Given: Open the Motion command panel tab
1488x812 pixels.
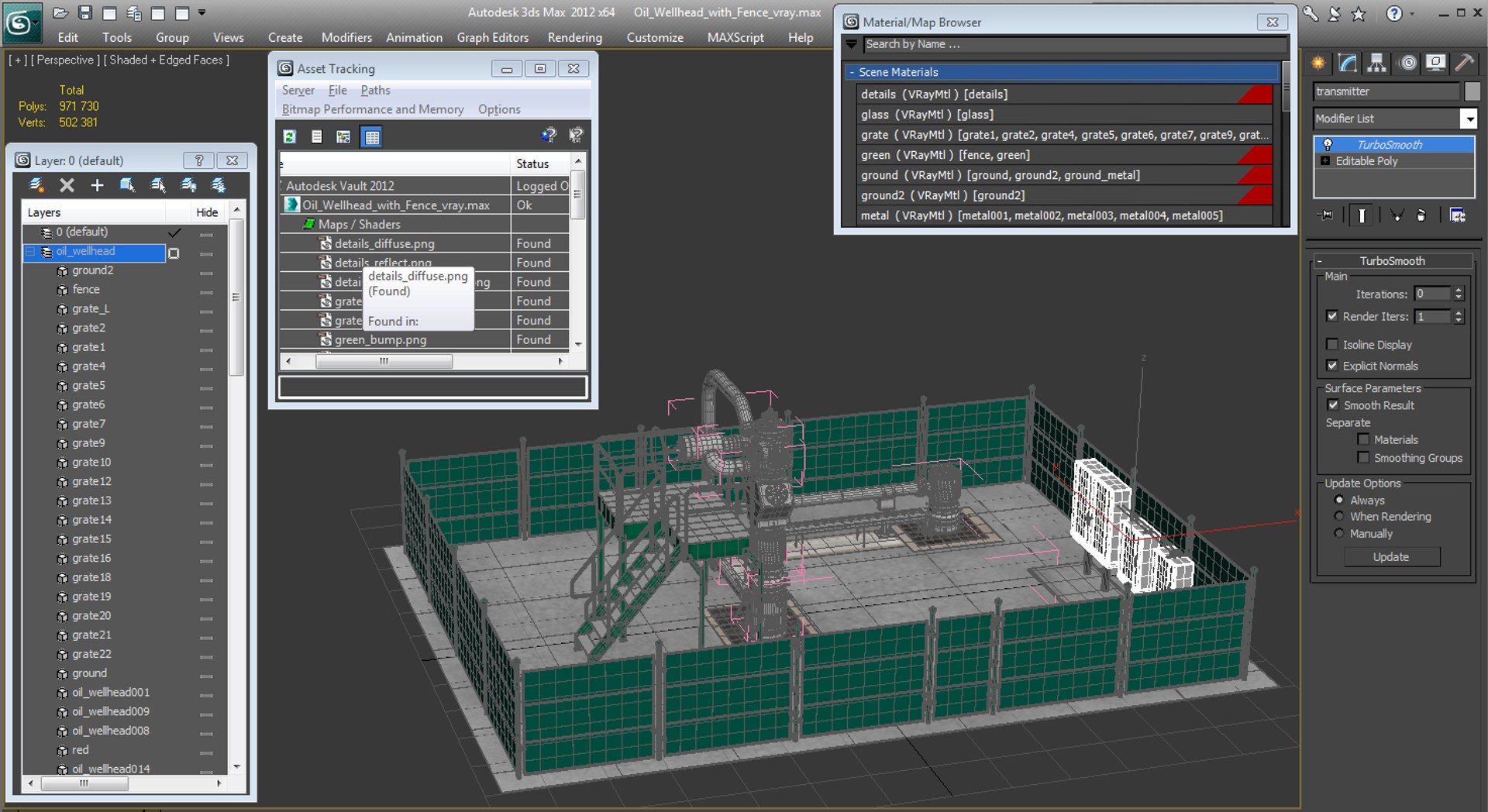Looking at the screenshot, I should point(1407,64).
